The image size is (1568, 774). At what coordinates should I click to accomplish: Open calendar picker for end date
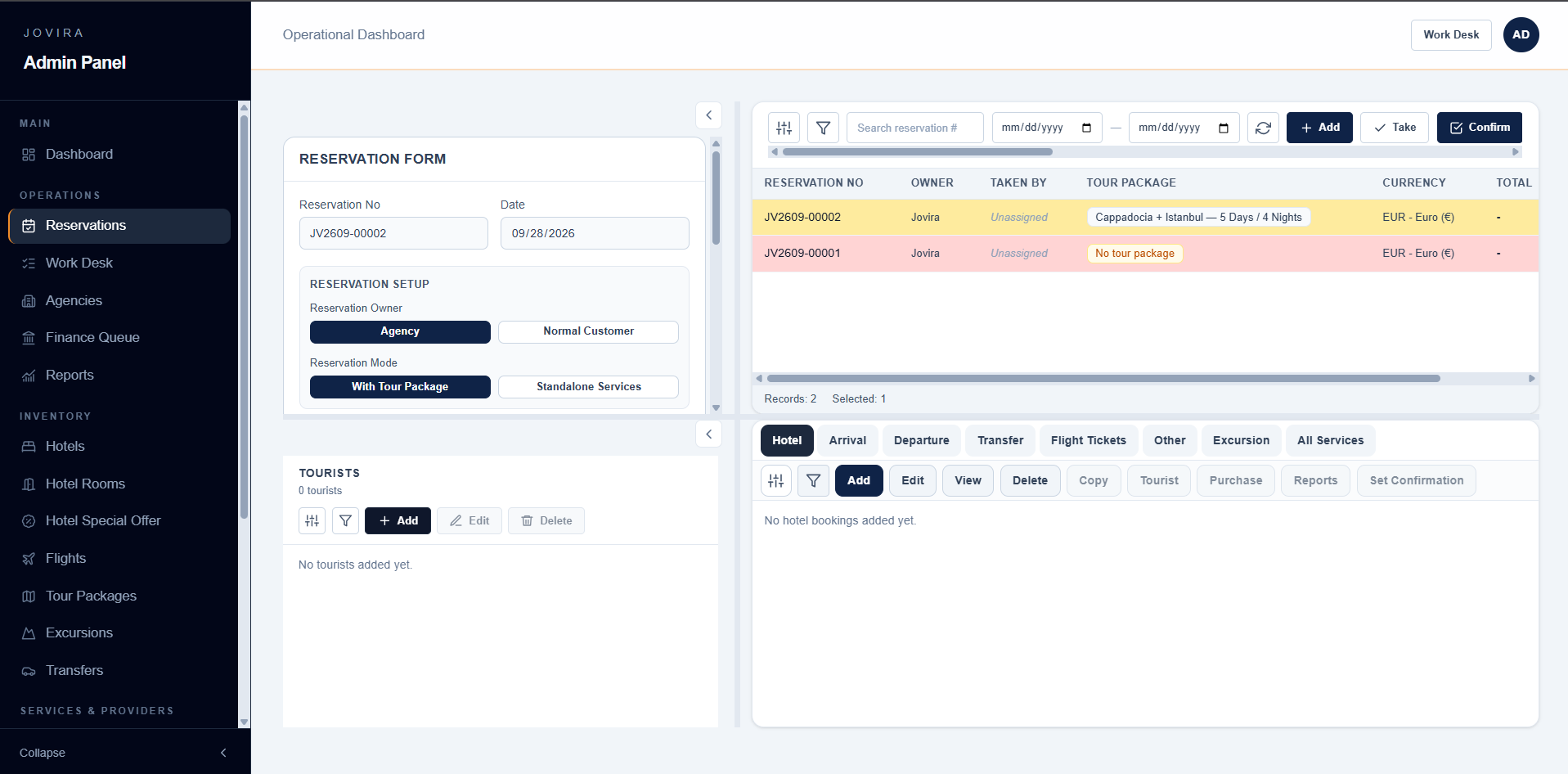click(x=1224, y=128)
